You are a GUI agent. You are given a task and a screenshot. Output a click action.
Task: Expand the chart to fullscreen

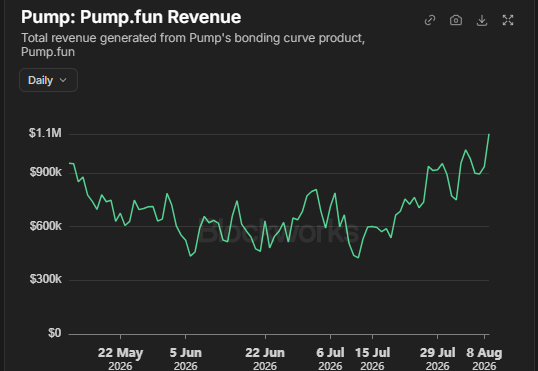click(x=508, y=20)
